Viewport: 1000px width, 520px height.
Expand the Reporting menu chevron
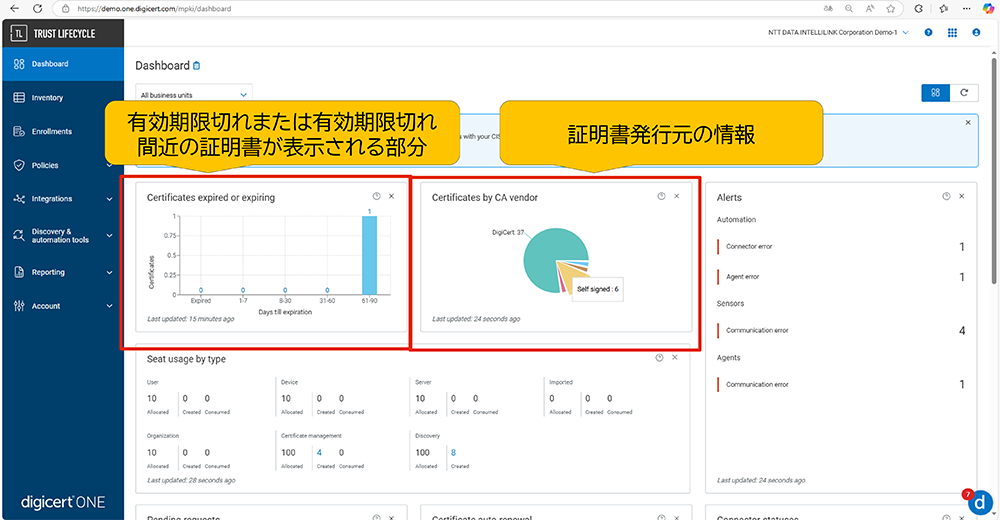109,272
